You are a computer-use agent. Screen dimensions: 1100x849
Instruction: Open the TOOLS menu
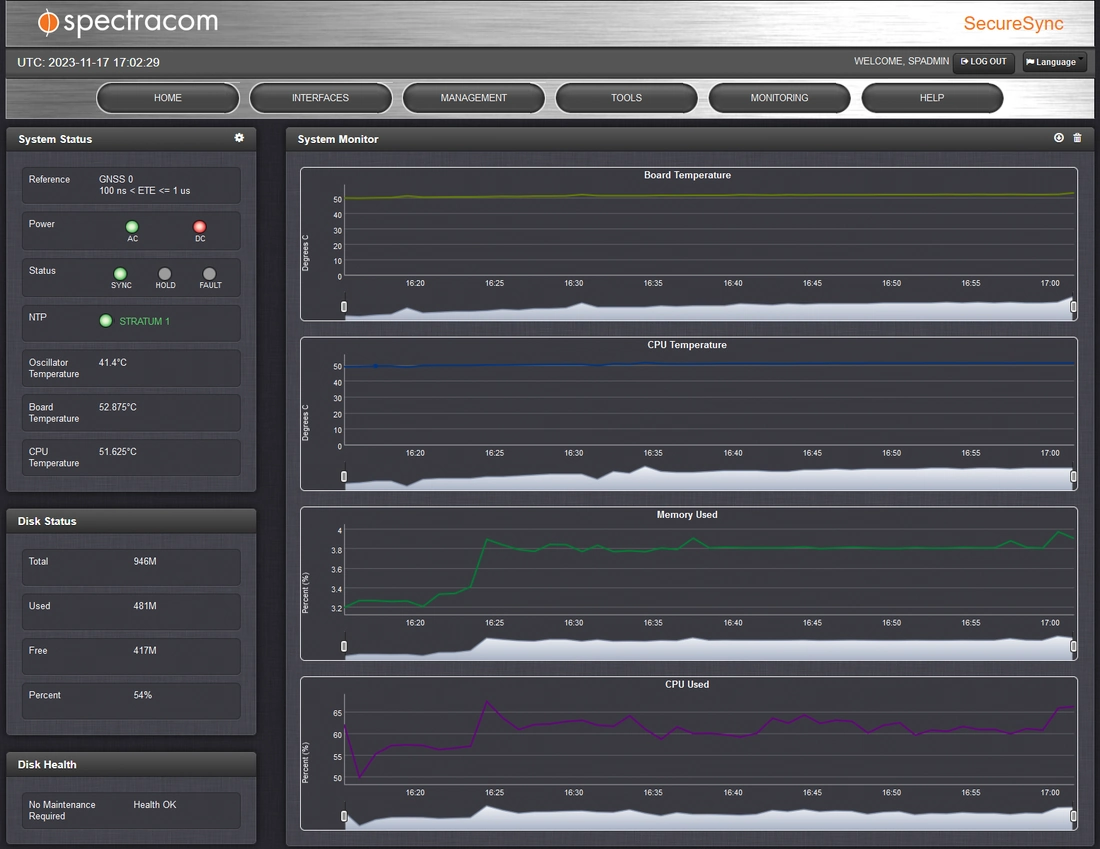point(626,98)
